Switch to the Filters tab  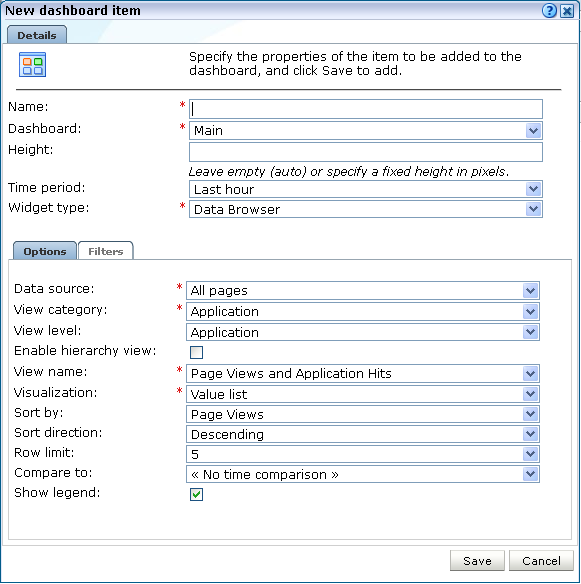106,251
